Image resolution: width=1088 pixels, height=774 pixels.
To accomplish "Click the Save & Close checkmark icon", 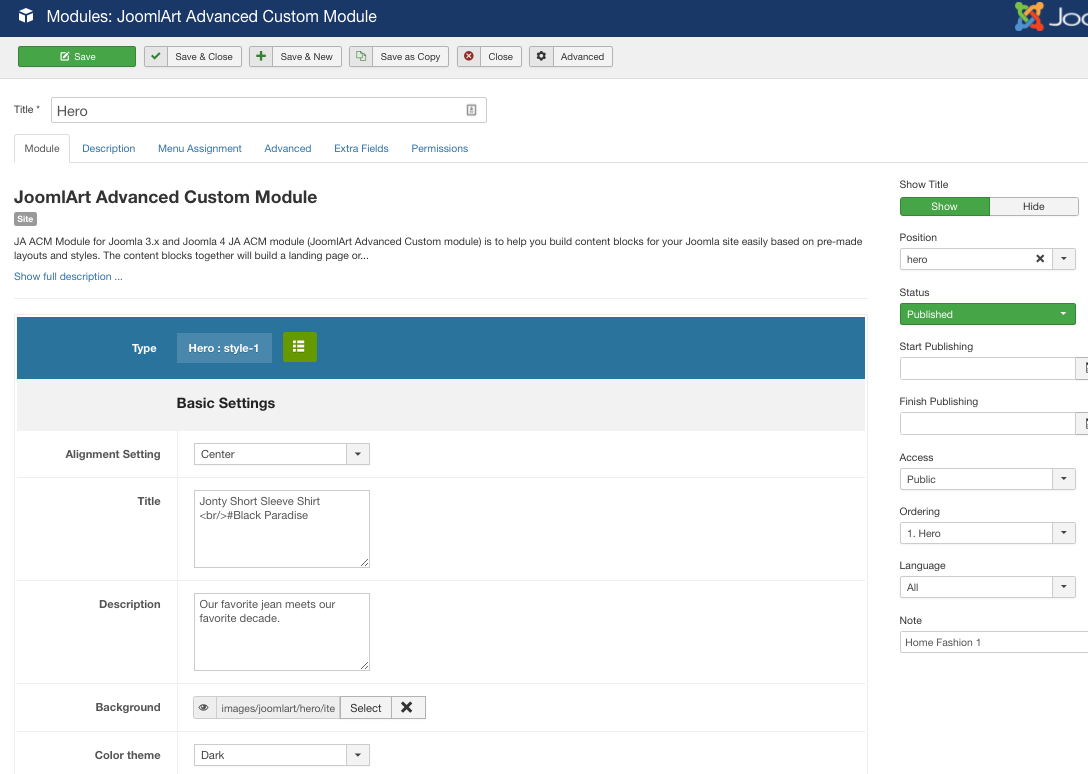I will click(155, 57).
